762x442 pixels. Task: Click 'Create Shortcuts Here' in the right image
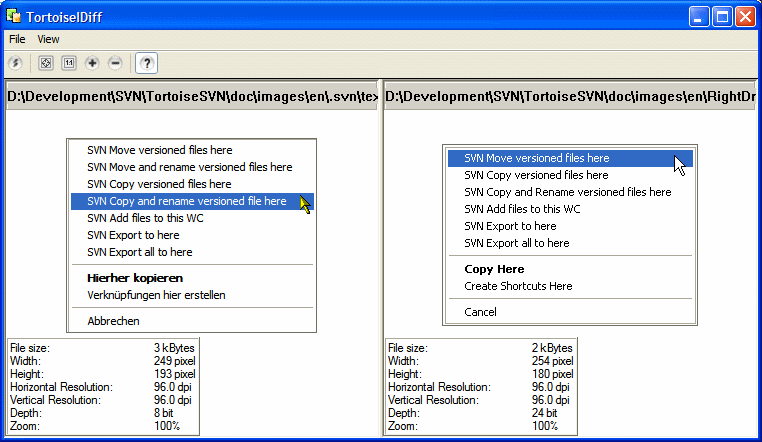point(518,286)
